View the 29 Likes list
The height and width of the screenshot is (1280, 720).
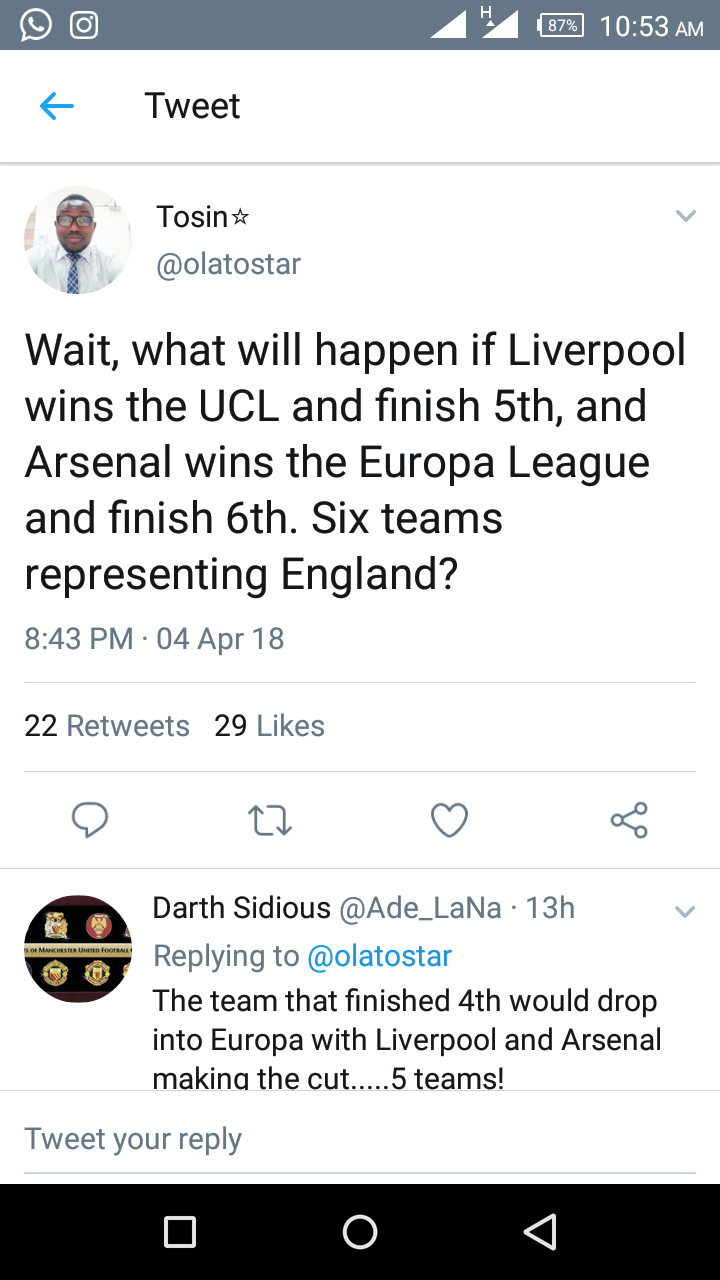(269, 726)
